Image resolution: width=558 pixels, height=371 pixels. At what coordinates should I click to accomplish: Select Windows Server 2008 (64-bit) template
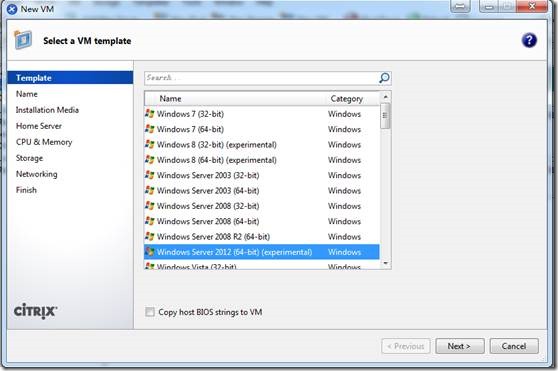click(262, 221)
